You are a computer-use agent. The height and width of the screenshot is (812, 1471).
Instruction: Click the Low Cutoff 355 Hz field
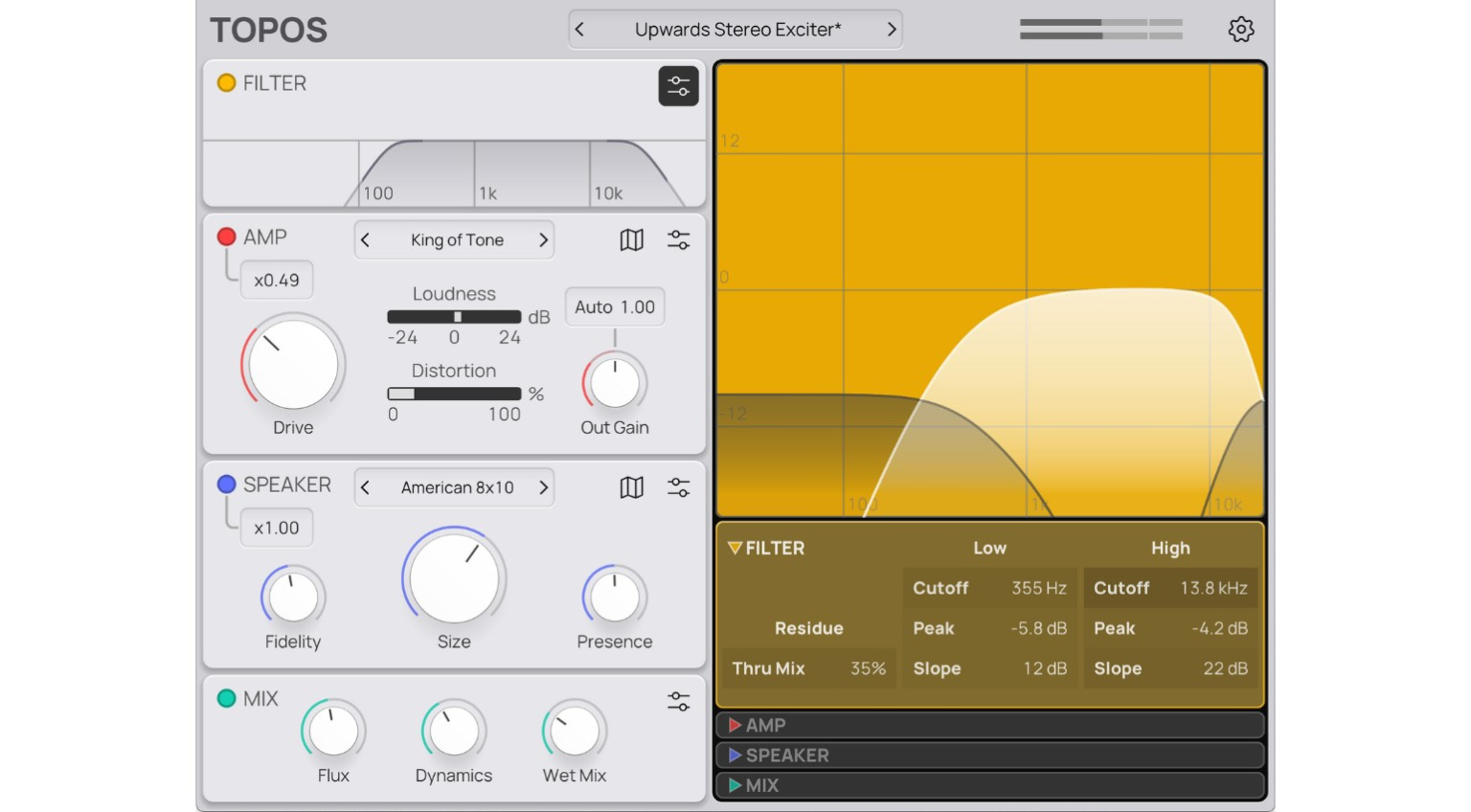[x=989, y=588]
